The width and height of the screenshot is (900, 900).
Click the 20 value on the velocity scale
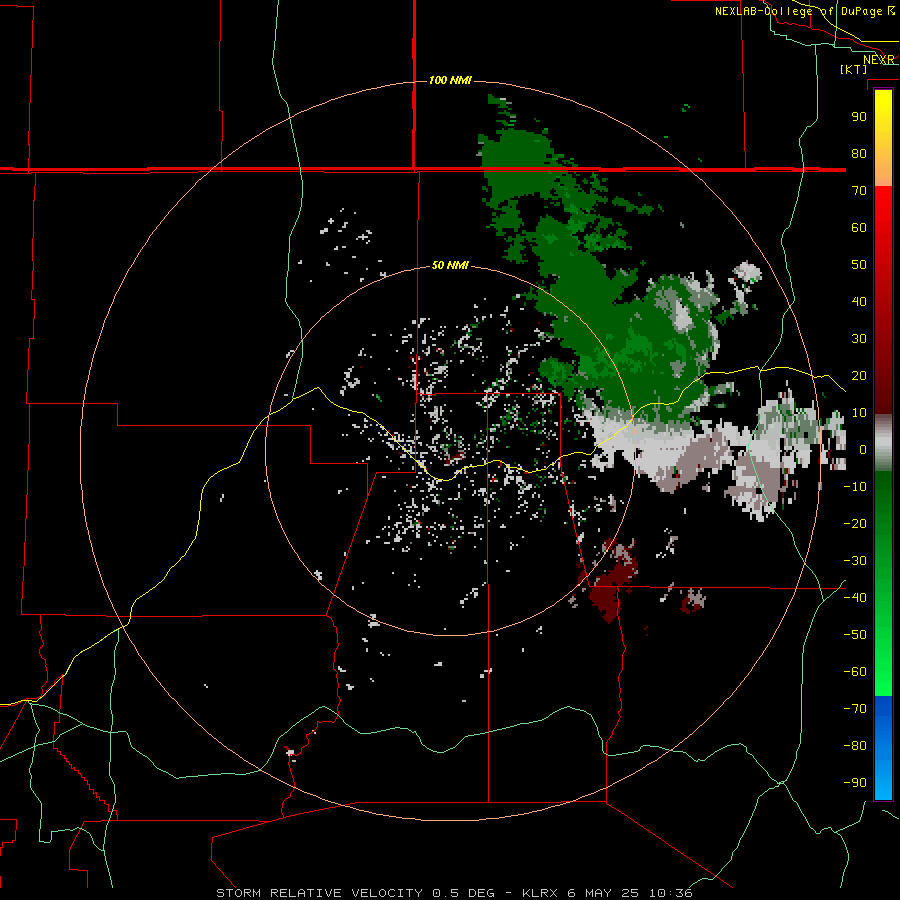tap(859, 376)
